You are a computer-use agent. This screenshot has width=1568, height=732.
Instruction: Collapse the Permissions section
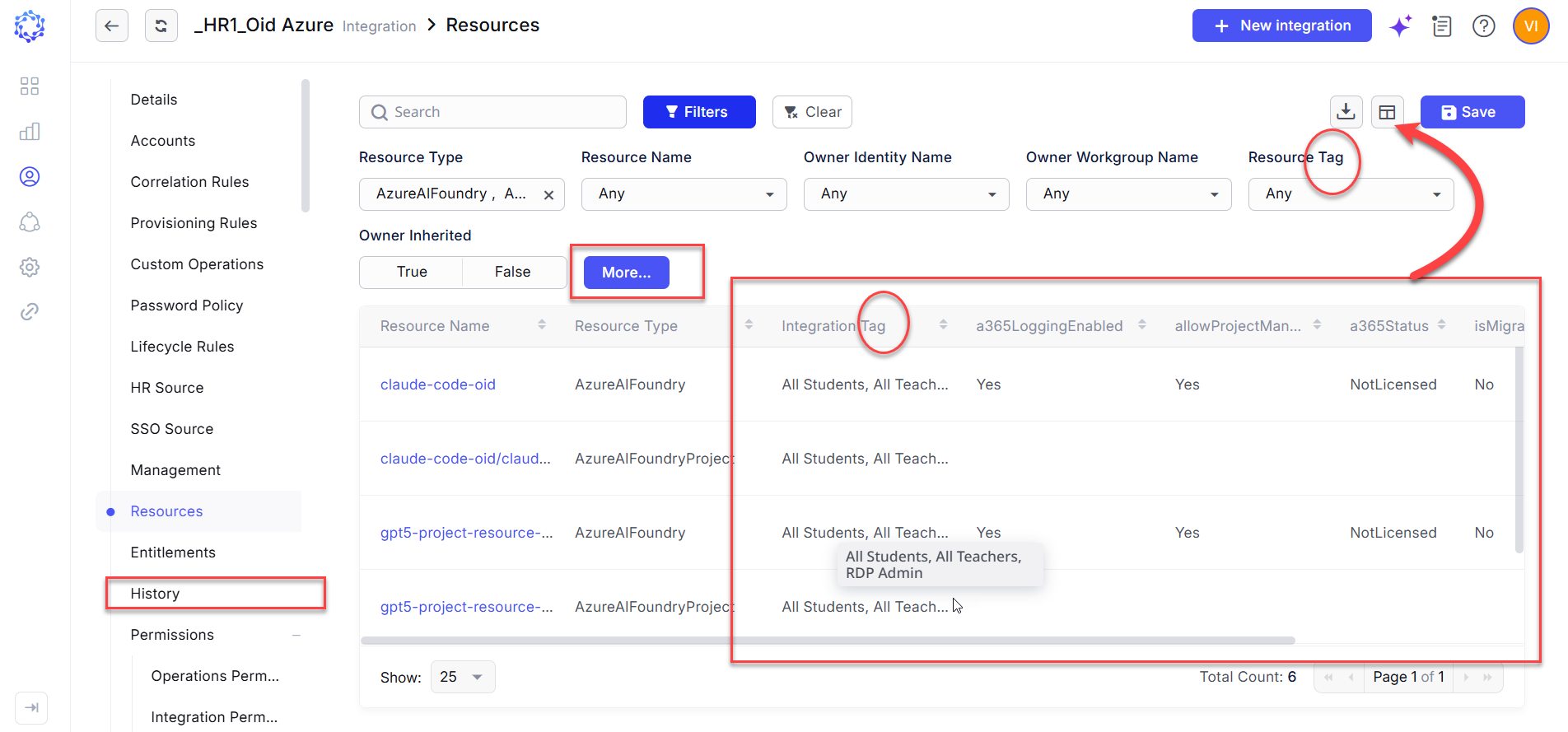296,635
